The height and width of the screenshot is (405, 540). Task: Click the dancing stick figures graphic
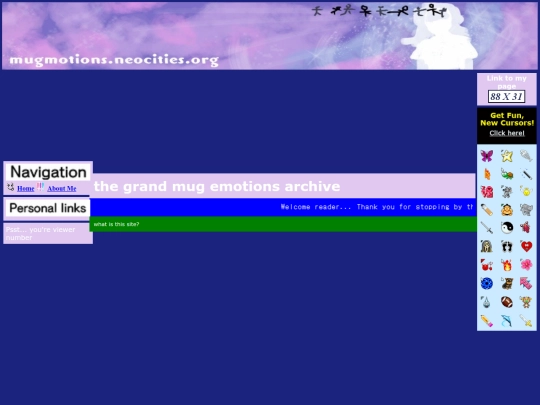[379, 10]
